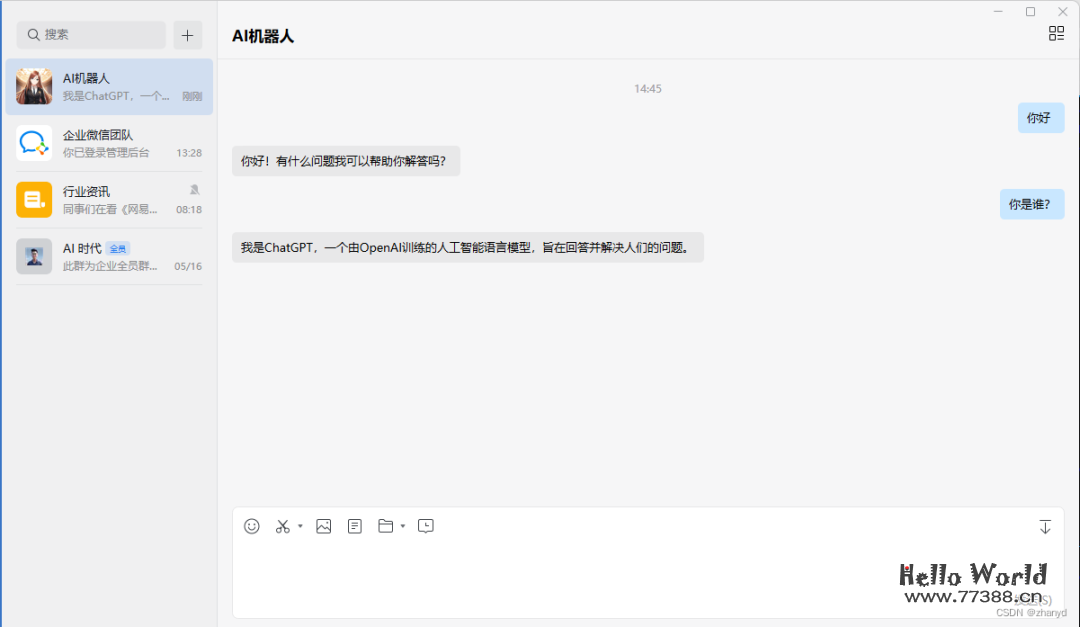Click the AI机器人 chat title header
Image resolution: width=1080 pixels, height=627 pixels.
(262, 37)
